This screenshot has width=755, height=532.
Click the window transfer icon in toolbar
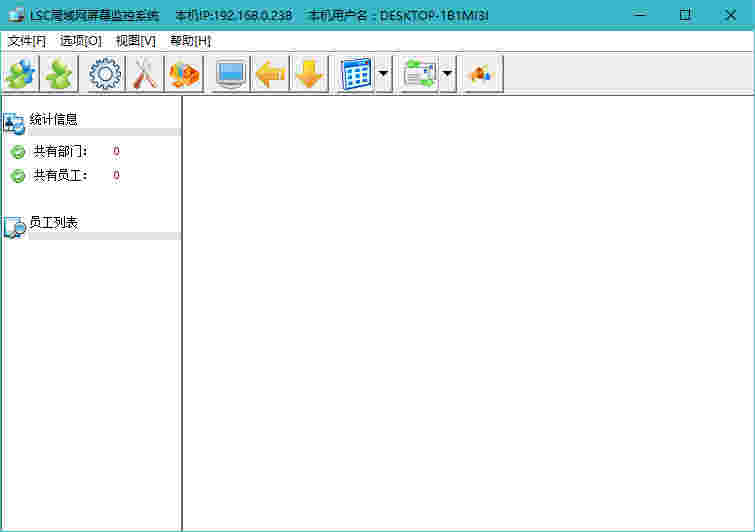point(419,75)
